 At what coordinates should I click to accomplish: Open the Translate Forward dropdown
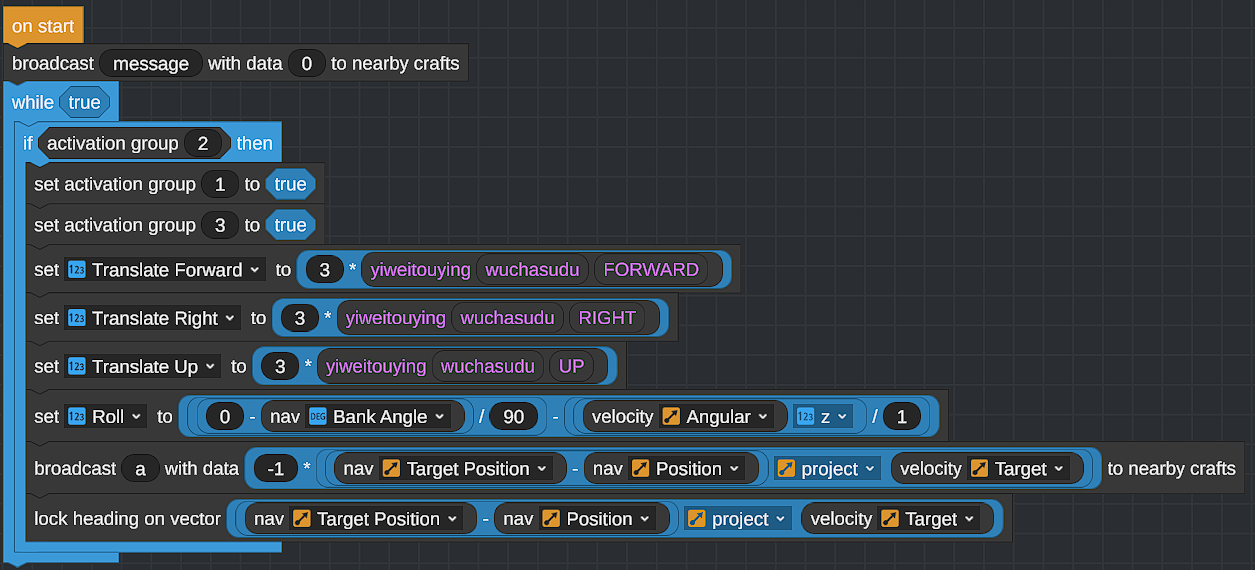(x=166, y=270)
